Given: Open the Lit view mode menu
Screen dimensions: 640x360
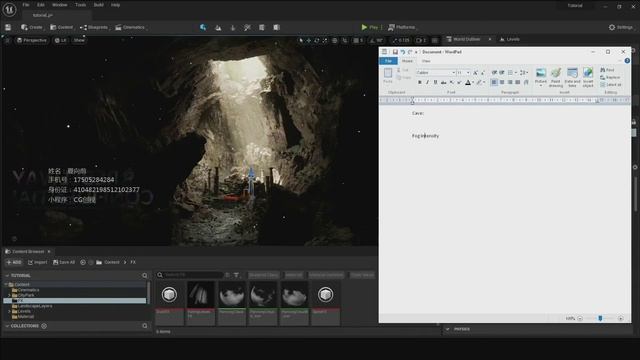Looking at the screenshot, I should (x=60, y=40).
